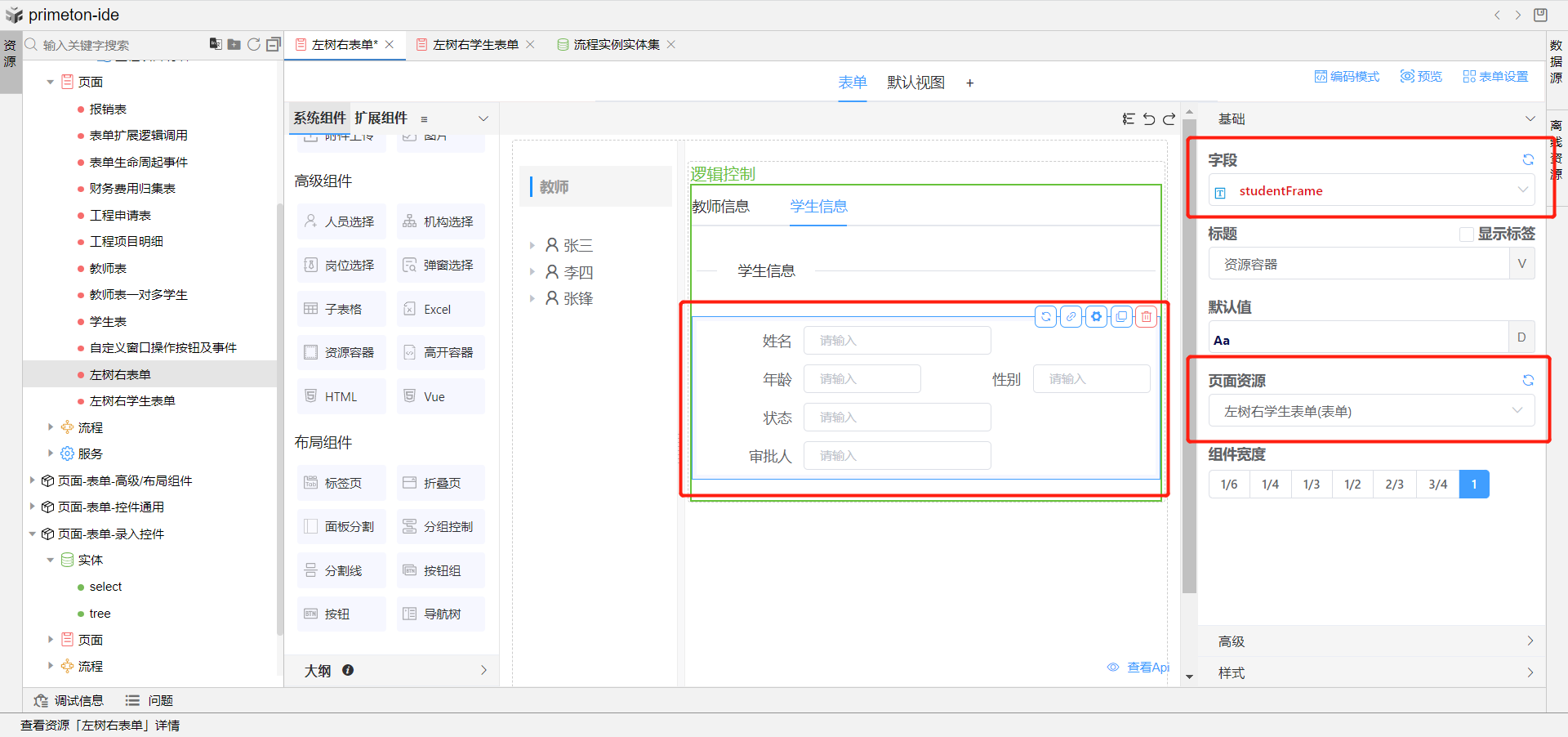Switch to the 教师信息 tab
The width and height of the screenshot is (1568, 737).
pos(720,207)
